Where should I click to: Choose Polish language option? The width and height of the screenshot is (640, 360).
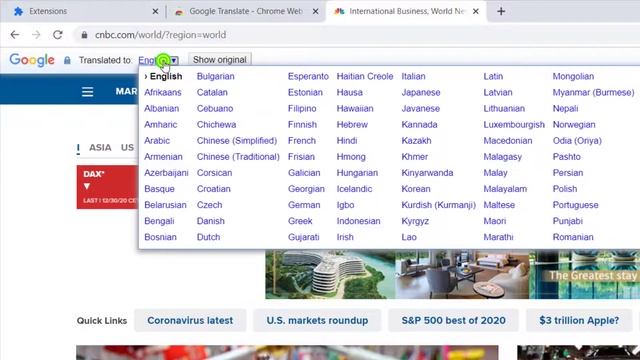point(565,189)
